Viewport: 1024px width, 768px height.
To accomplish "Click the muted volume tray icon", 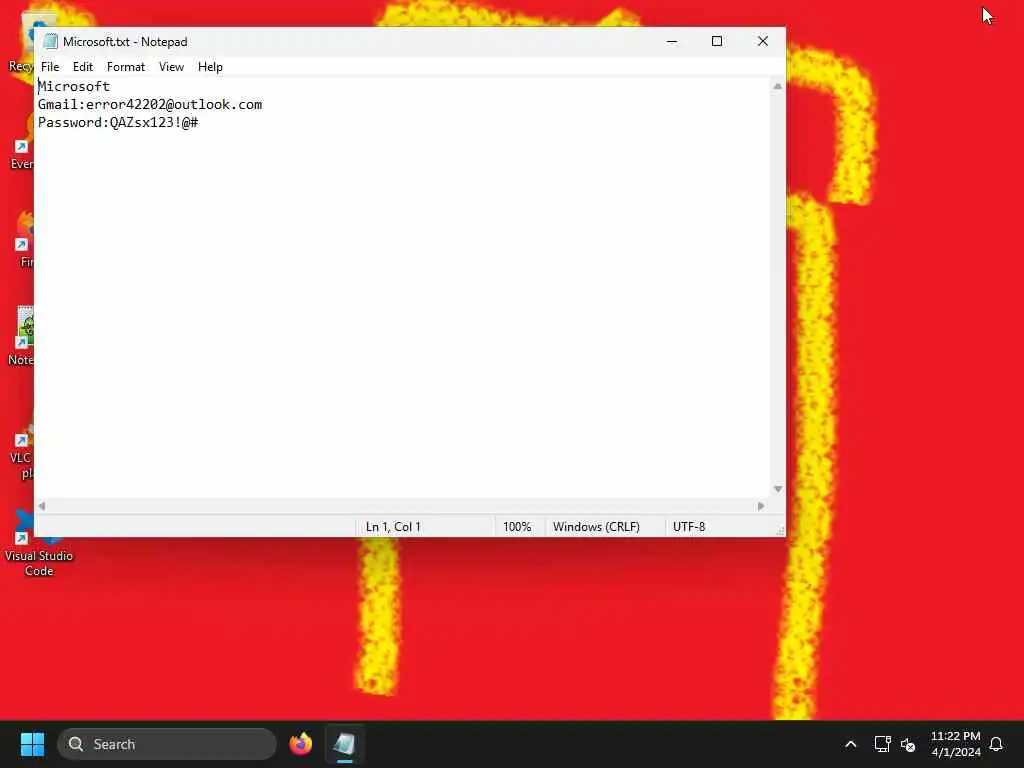I will 908,744.
